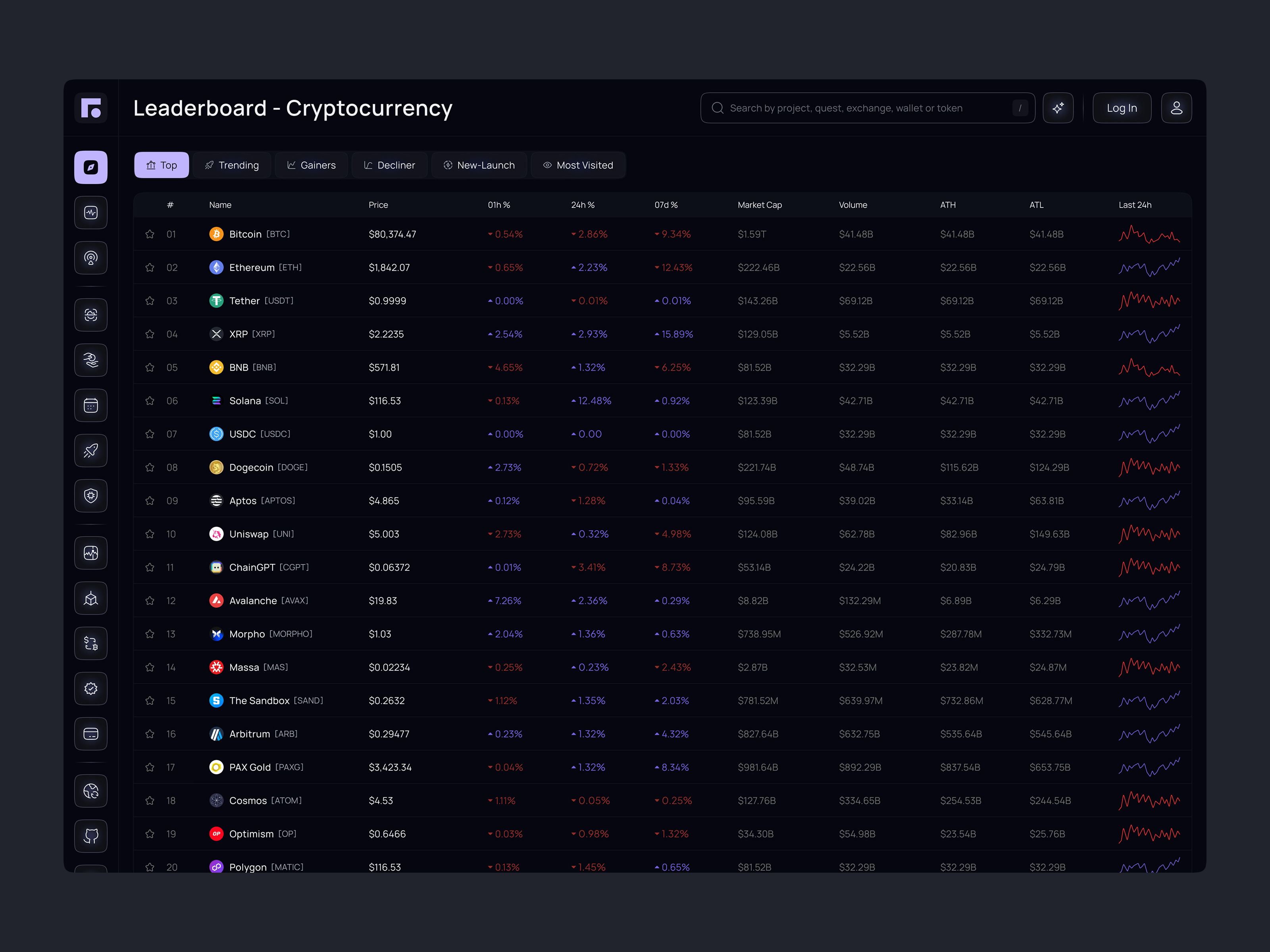This screenshot has width=1270, height=952.
Task: Switch to the Decliner tab
Action: point(389,165)
